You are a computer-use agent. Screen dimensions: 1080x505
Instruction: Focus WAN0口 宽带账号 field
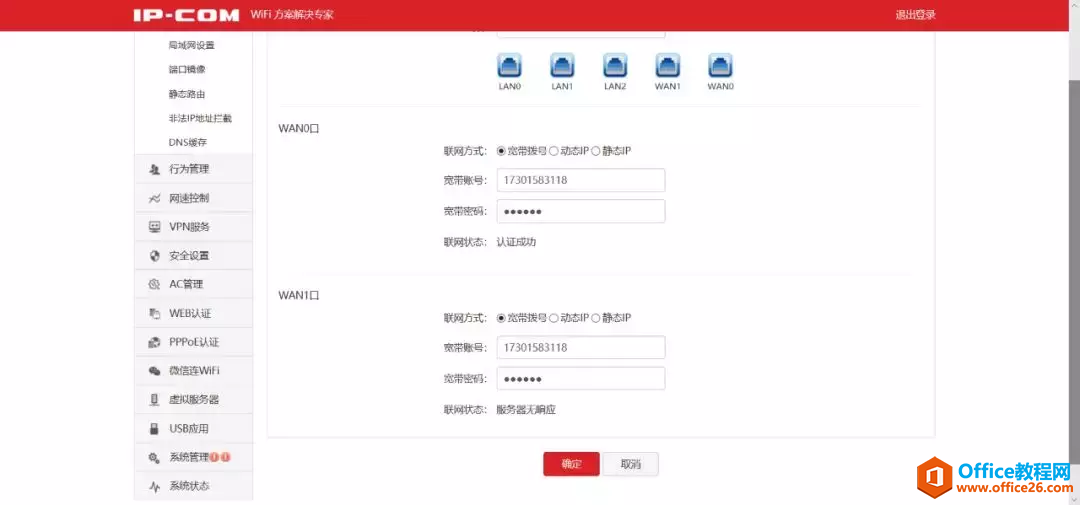(x=581, y=181)
